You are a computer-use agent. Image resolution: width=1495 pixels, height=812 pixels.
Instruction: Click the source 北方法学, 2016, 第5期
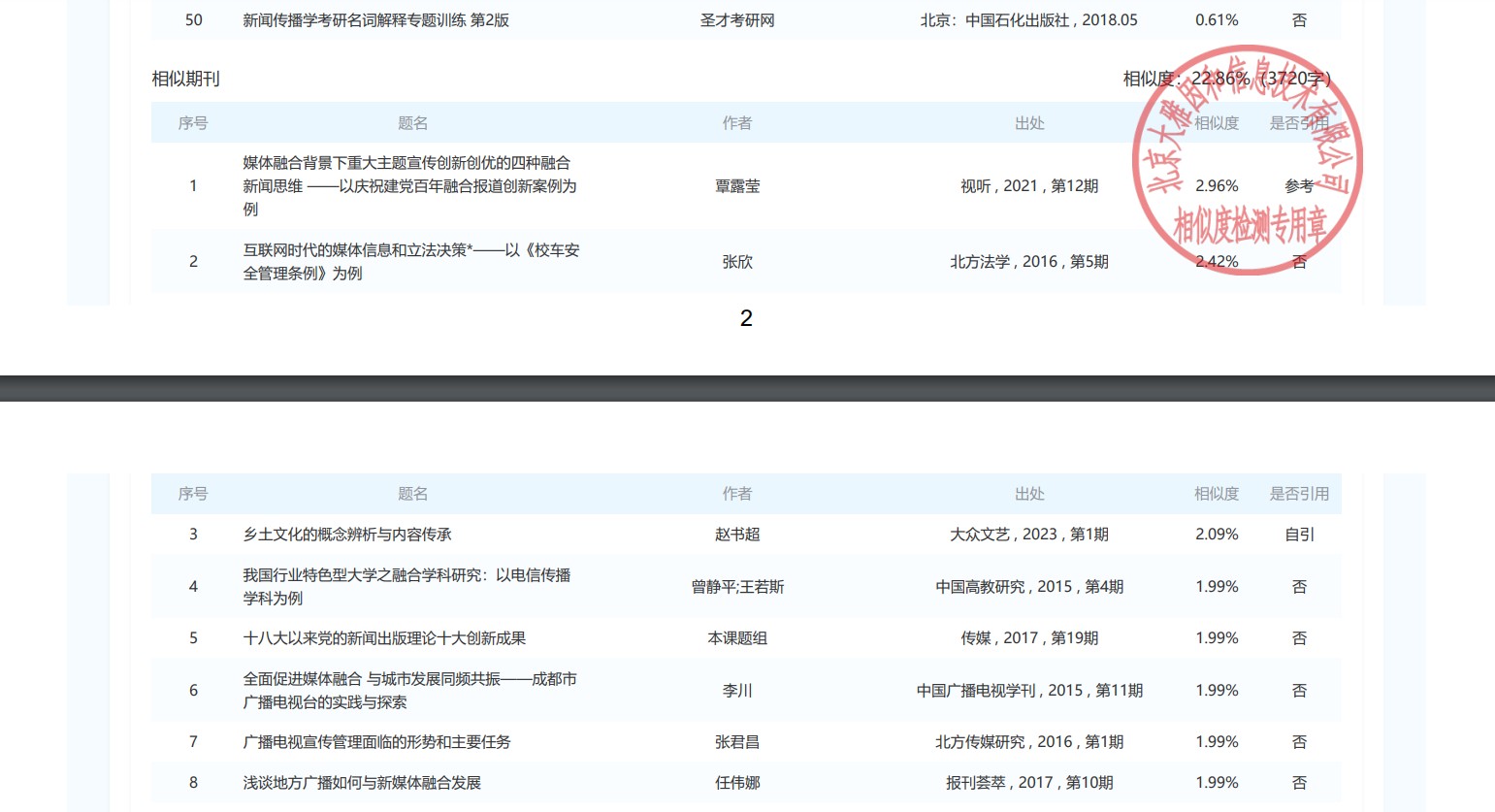click(x=1028, y=262)
